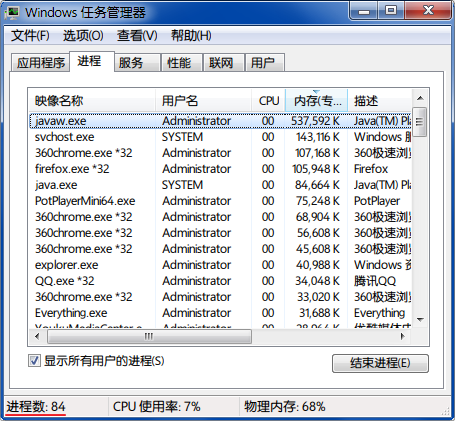The width and height of the screenshot is (455, 421).
Task: Minimize the Task Manager window
Action: (364, 11)
